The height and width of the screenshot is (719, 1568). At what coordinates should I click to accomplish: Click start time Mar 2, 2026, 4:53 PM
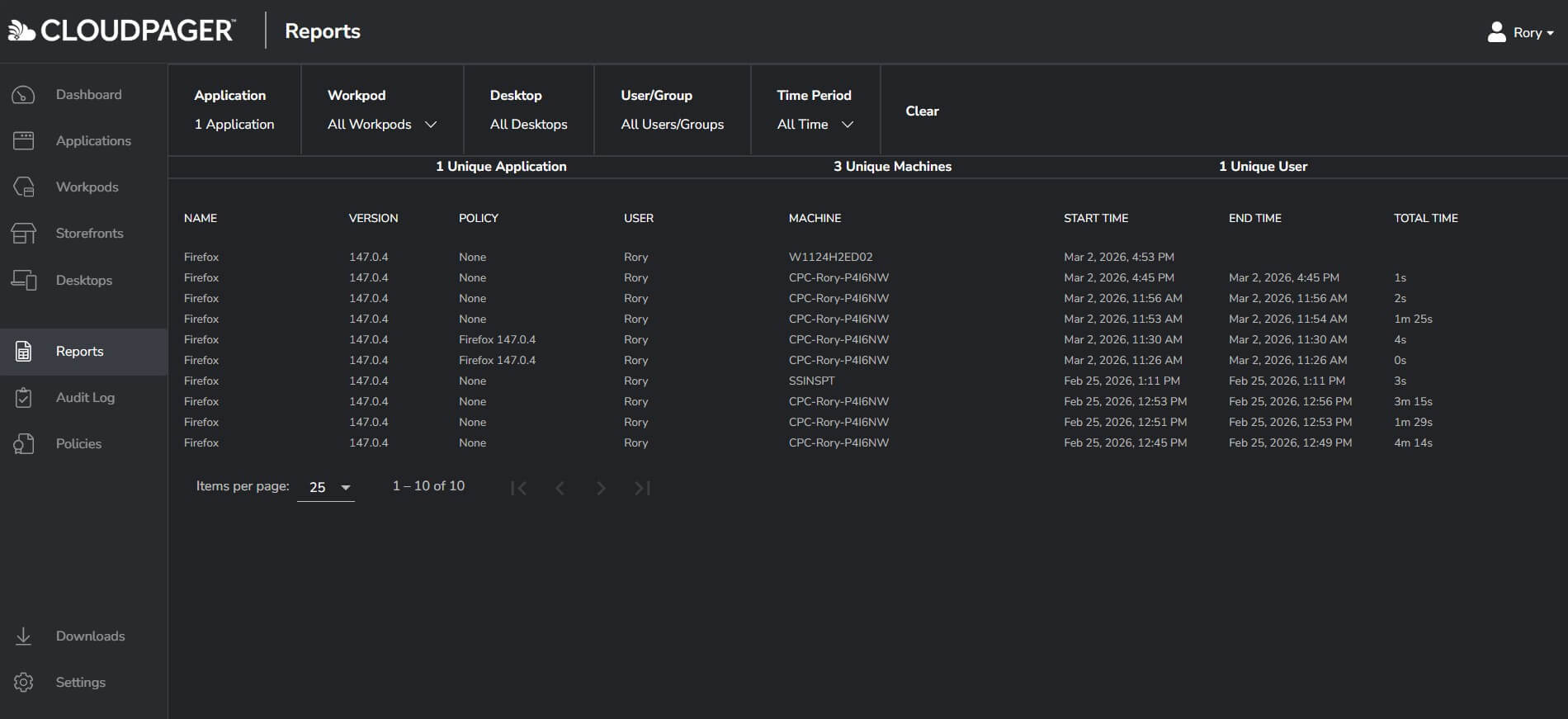[1119, 258]
